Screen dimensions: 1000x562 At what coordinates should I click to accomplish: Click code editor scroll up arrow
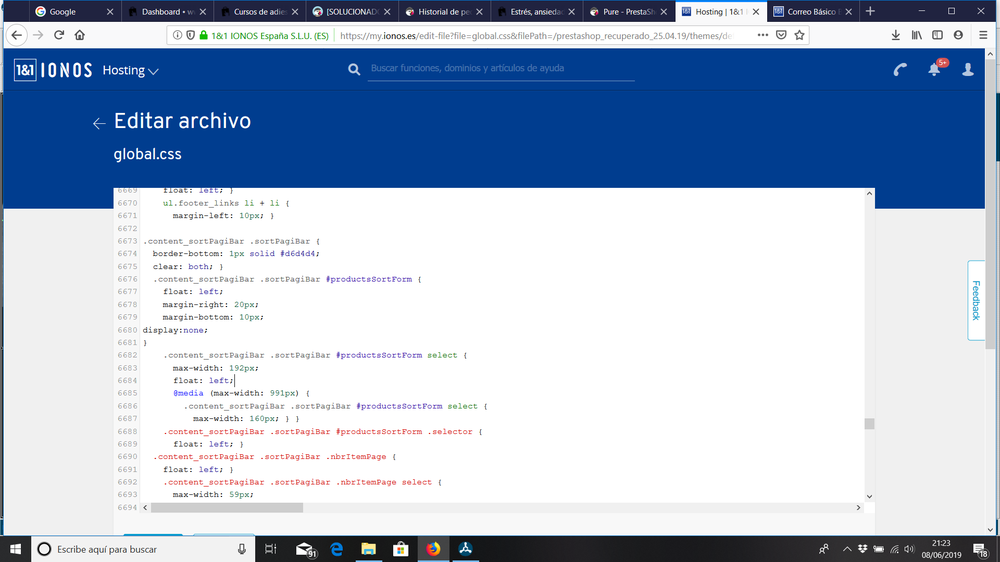pyautogui.click(x=869, y=193)
